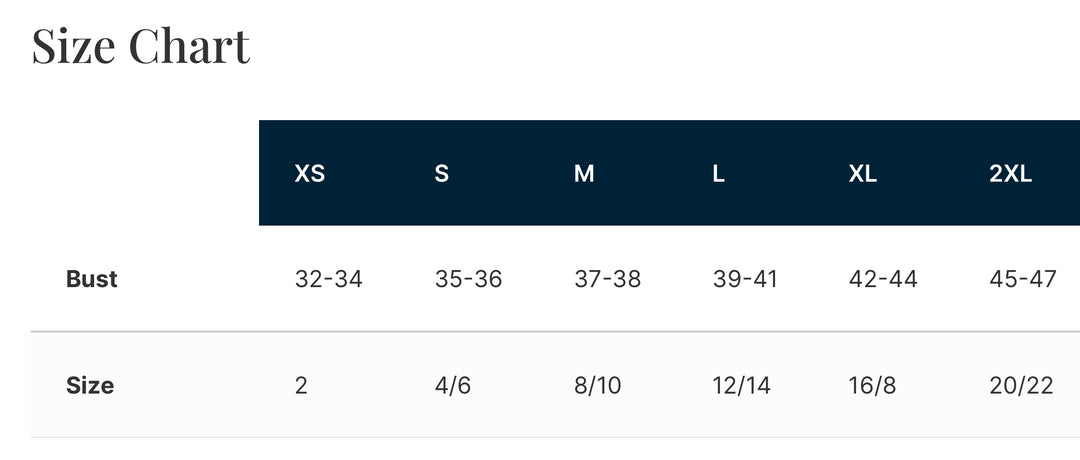Click size value 8/10
Viewport: 1080px width, 460px height.
pos(598,386)
